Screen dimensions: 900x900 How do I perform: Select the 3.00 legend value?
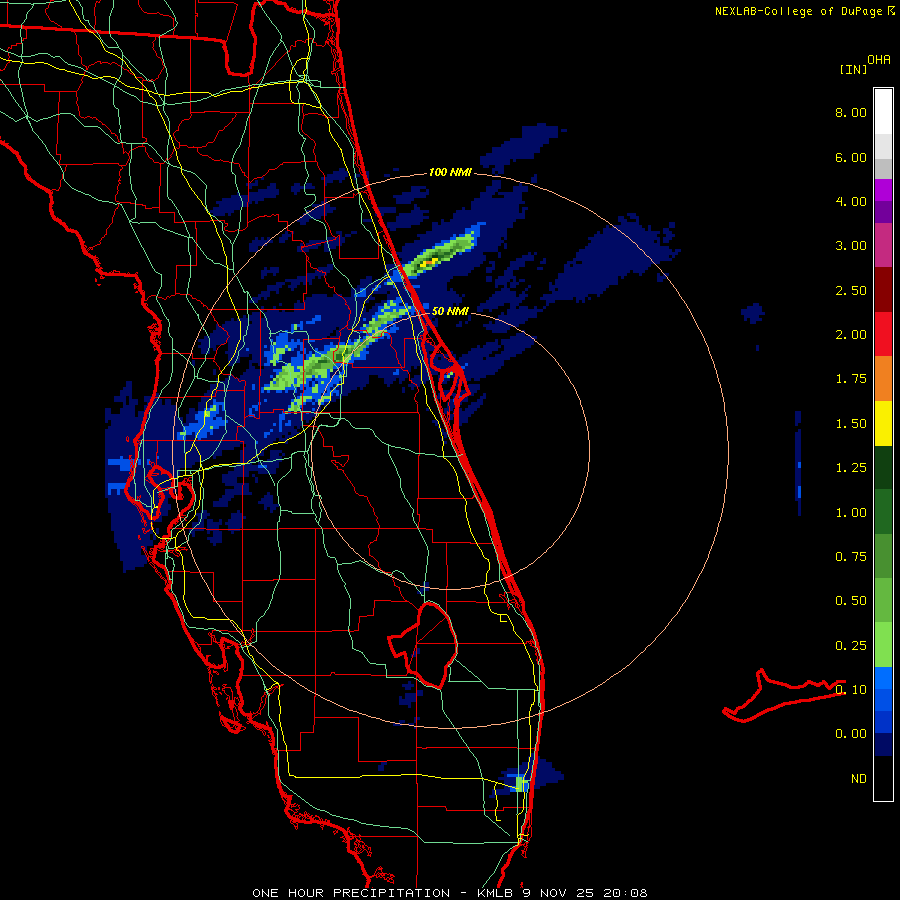point(851,246)
